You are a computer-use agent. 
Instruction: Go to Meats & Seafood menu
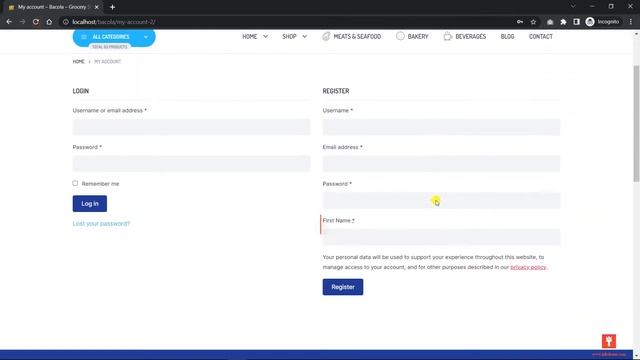(x=357, y=37)
